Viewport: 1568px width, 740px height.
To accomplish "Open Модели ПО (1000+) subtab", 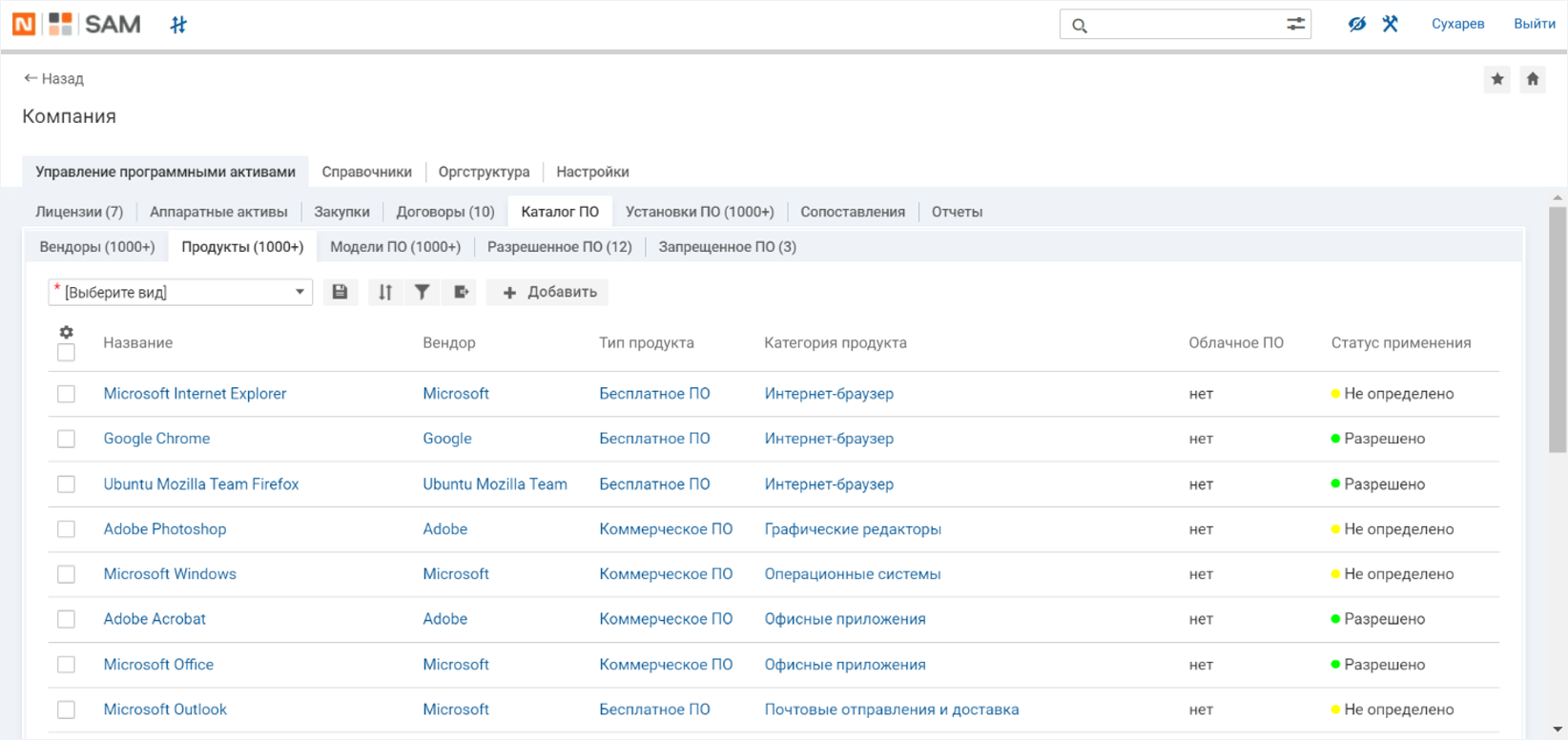I will point(395,247).
